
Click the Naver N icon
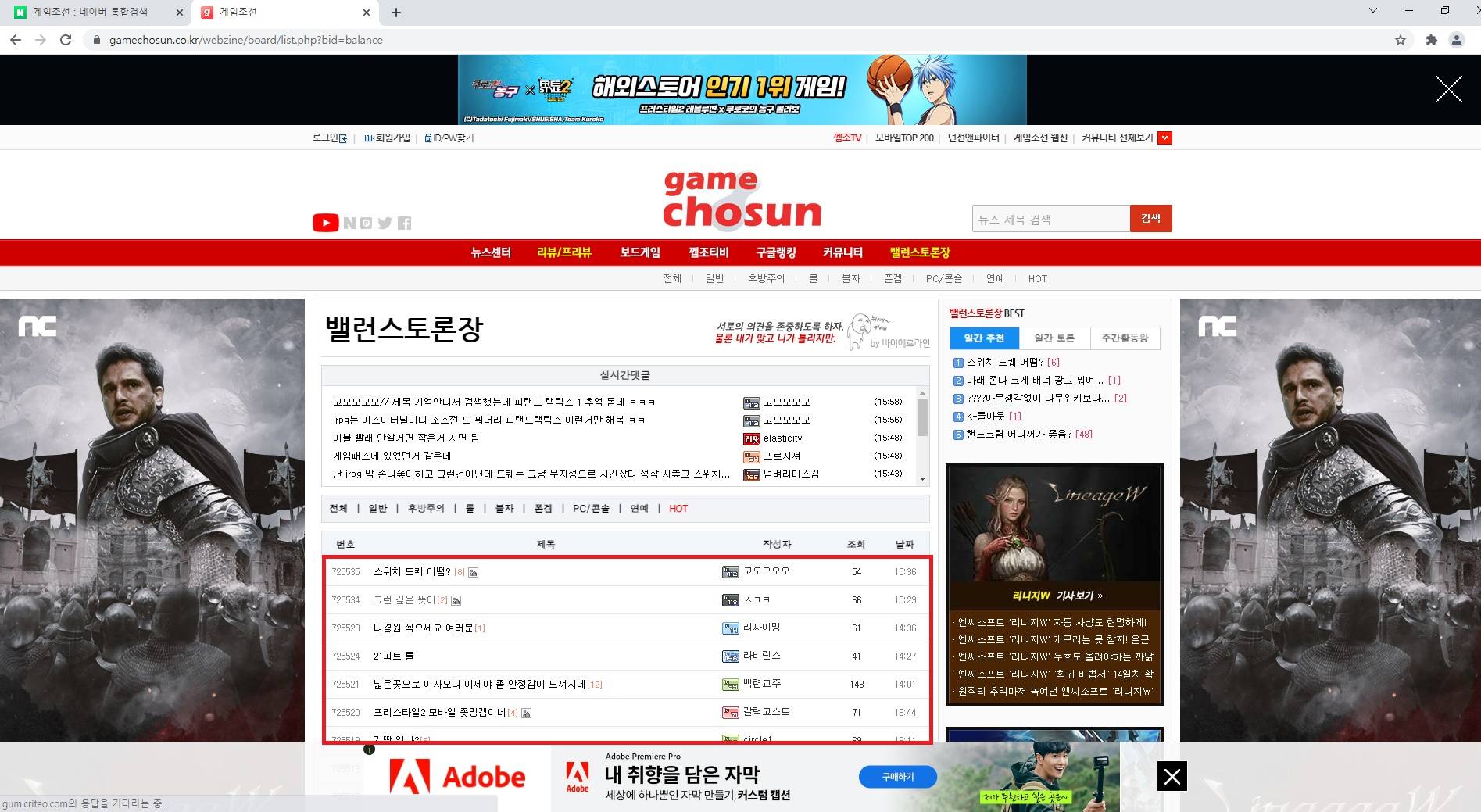[349, 224]
